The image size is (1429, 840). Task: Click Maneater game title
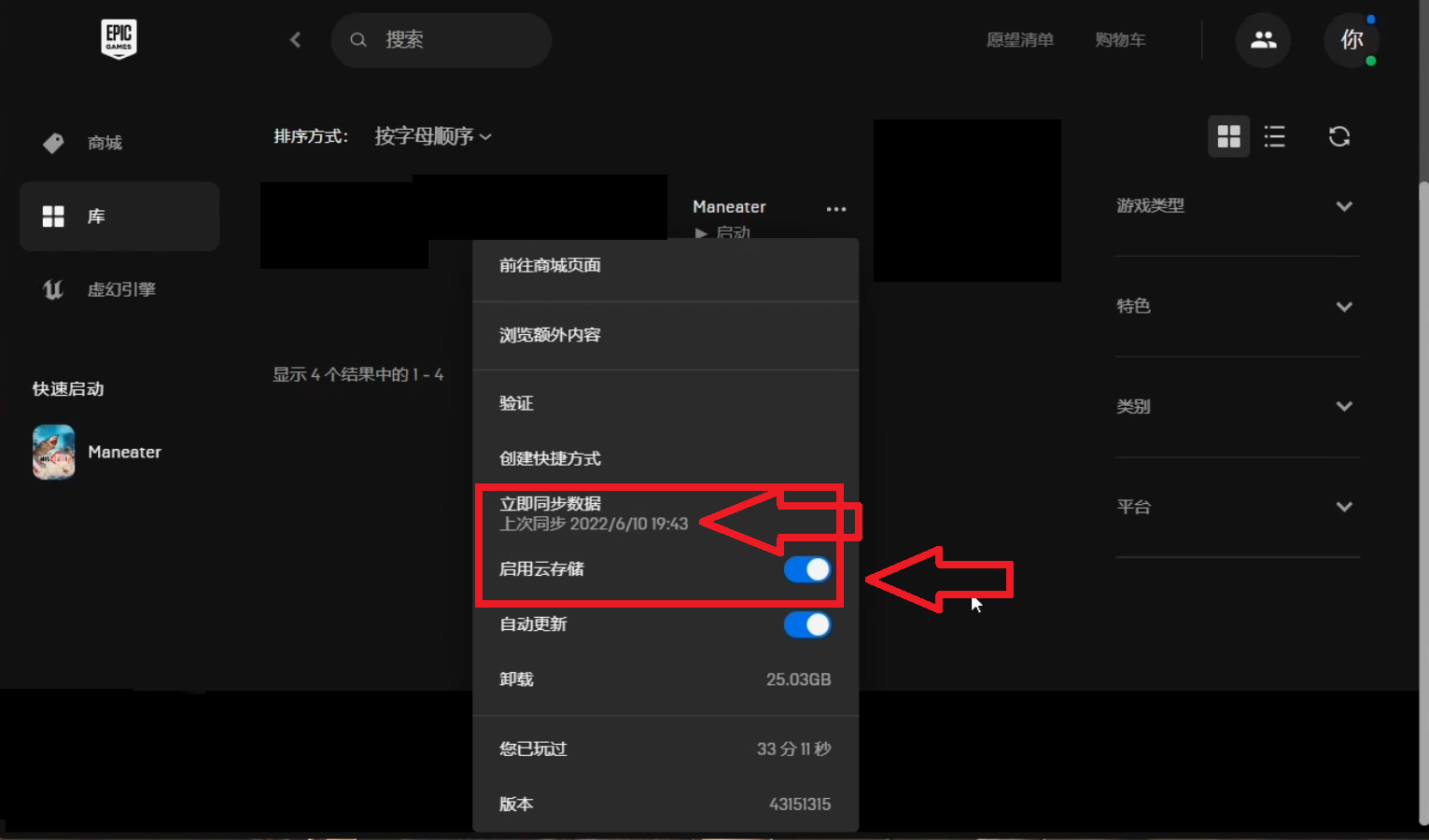pyautogui.click(x=729, y=207)
